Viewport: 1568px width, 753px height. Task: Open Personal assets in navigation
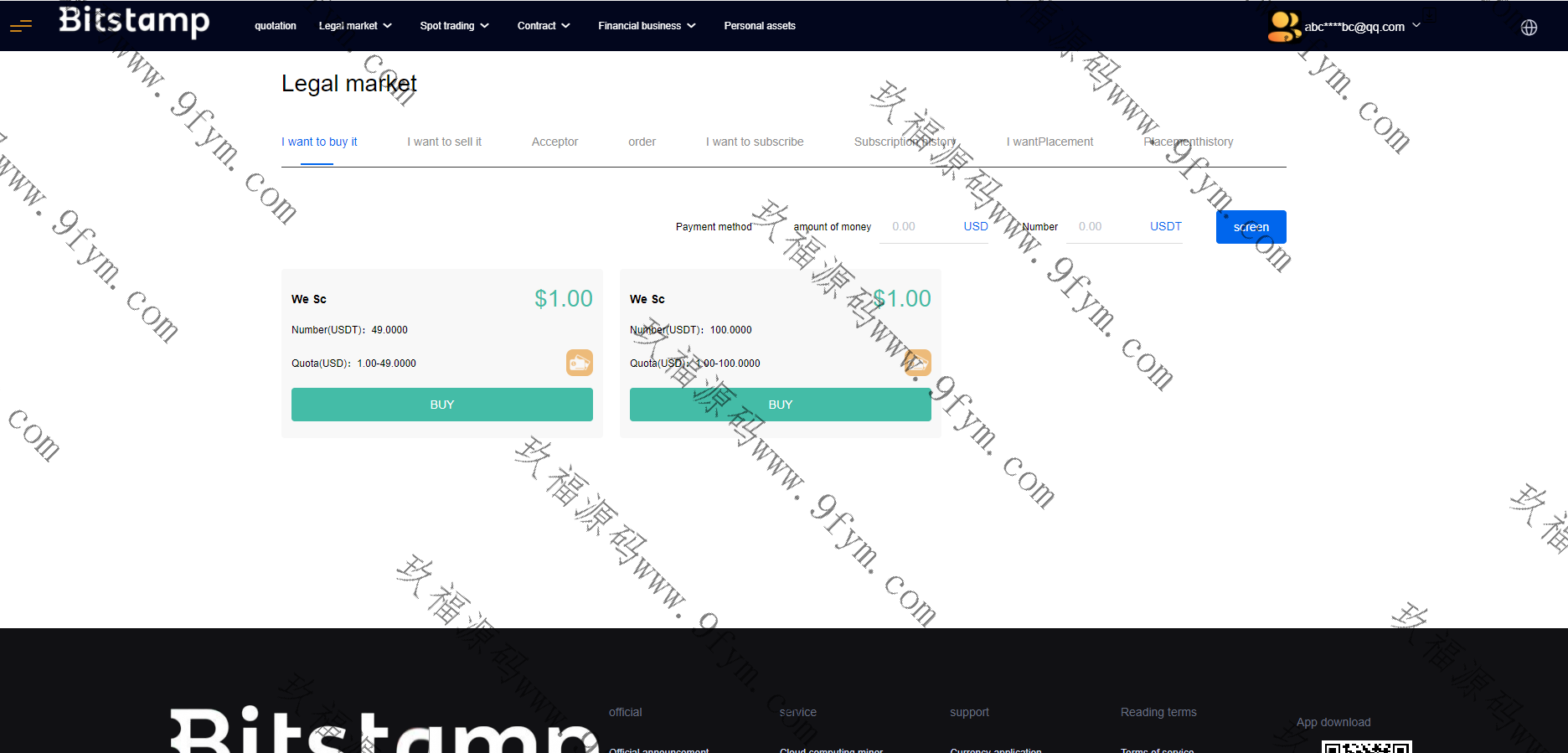click(759, 26)
